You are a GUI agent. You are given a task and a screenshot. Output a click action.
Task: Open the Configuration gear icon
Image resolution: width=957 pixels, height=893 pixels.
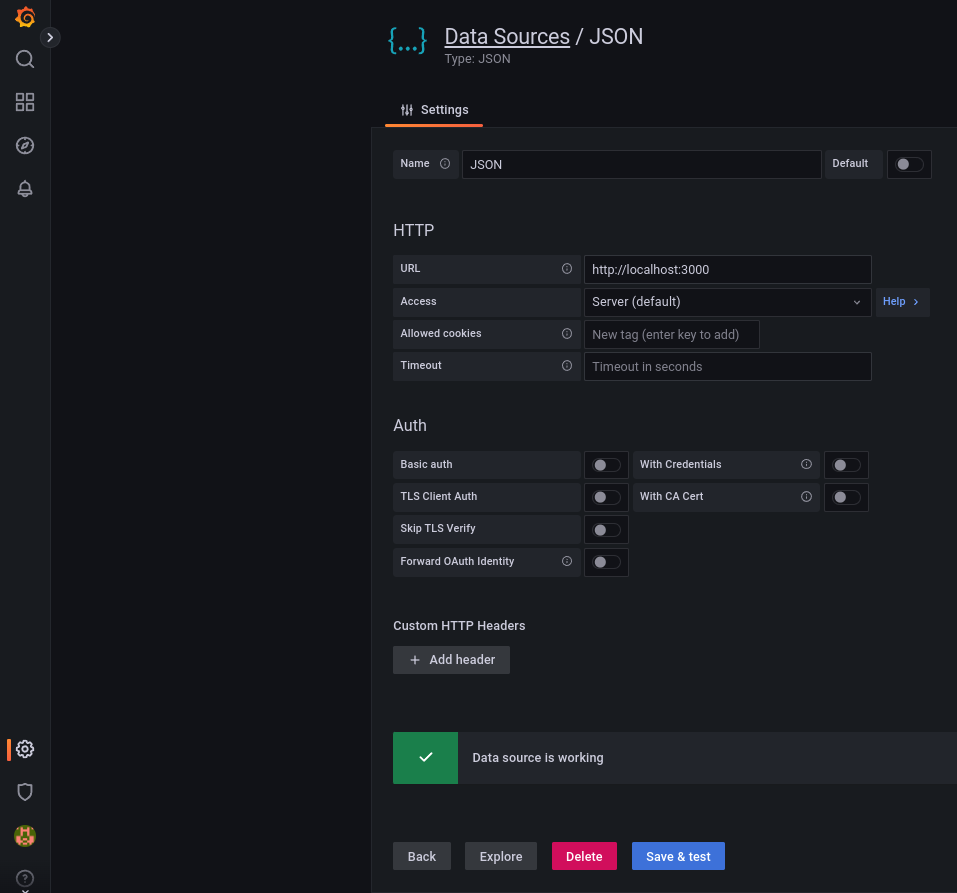[25, 749]
